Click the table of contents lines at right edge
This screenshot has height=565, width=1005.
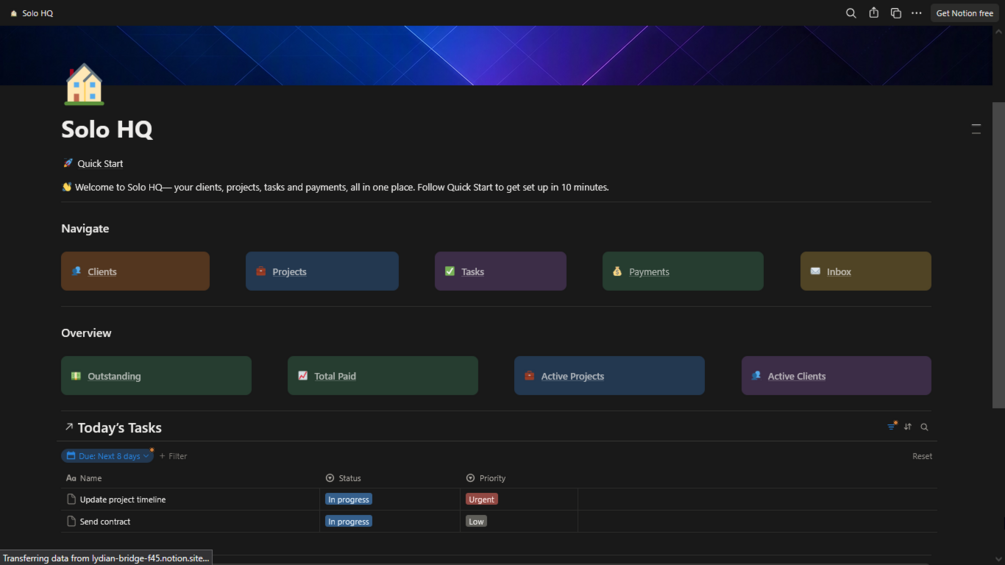[x=976, y=129]
